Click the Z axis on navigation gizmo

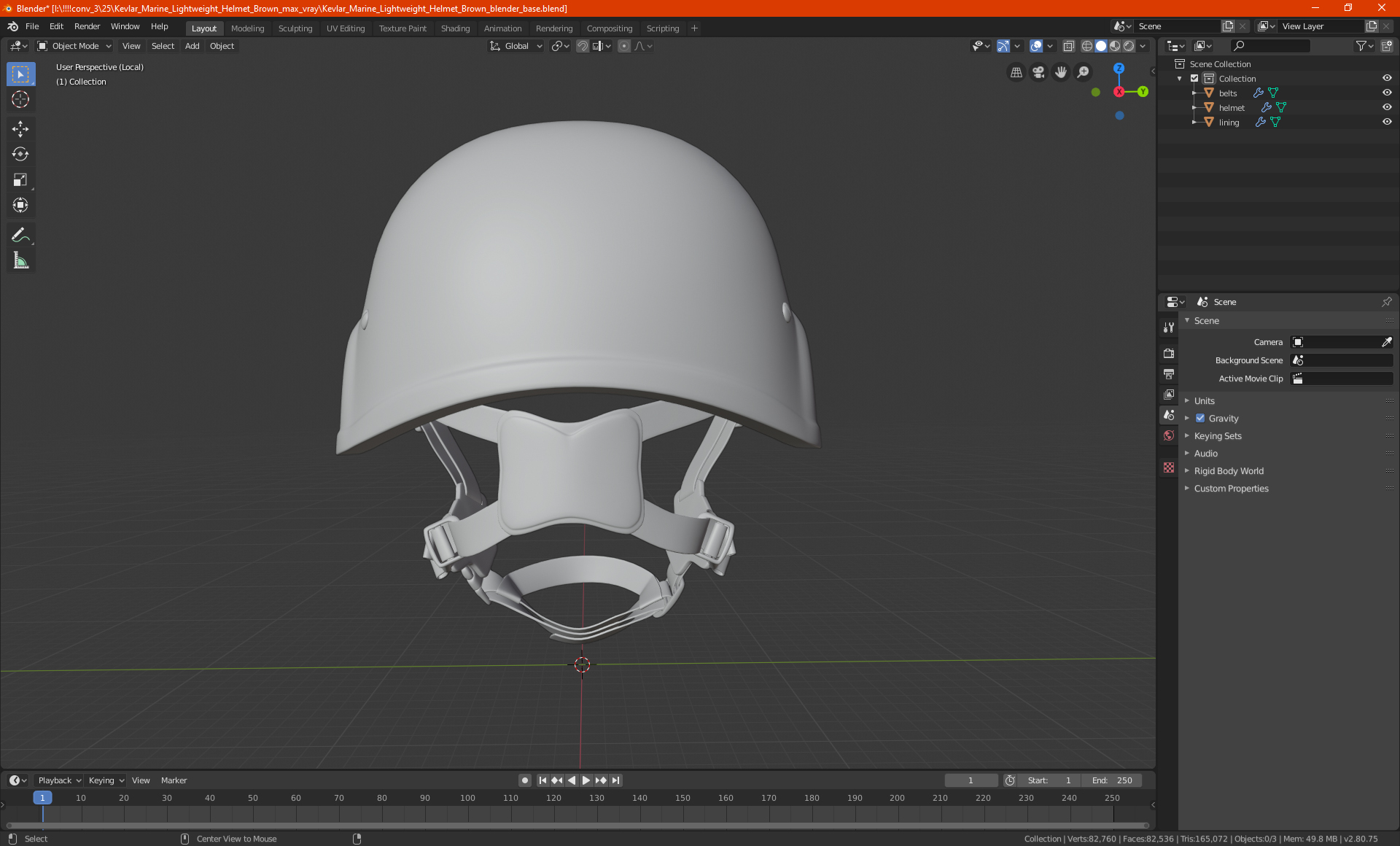(1119, 68)
